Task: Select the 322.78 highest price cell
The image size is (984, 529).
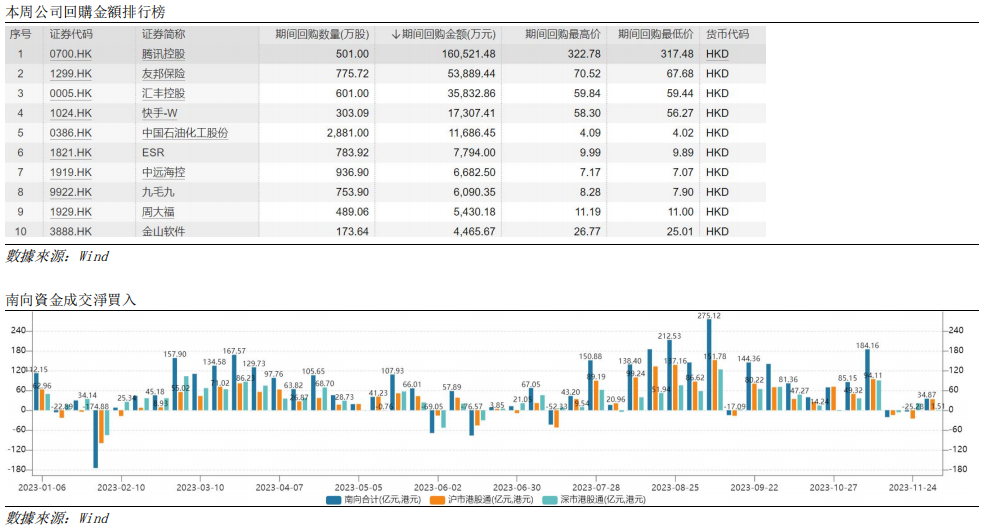Action: 584,54
